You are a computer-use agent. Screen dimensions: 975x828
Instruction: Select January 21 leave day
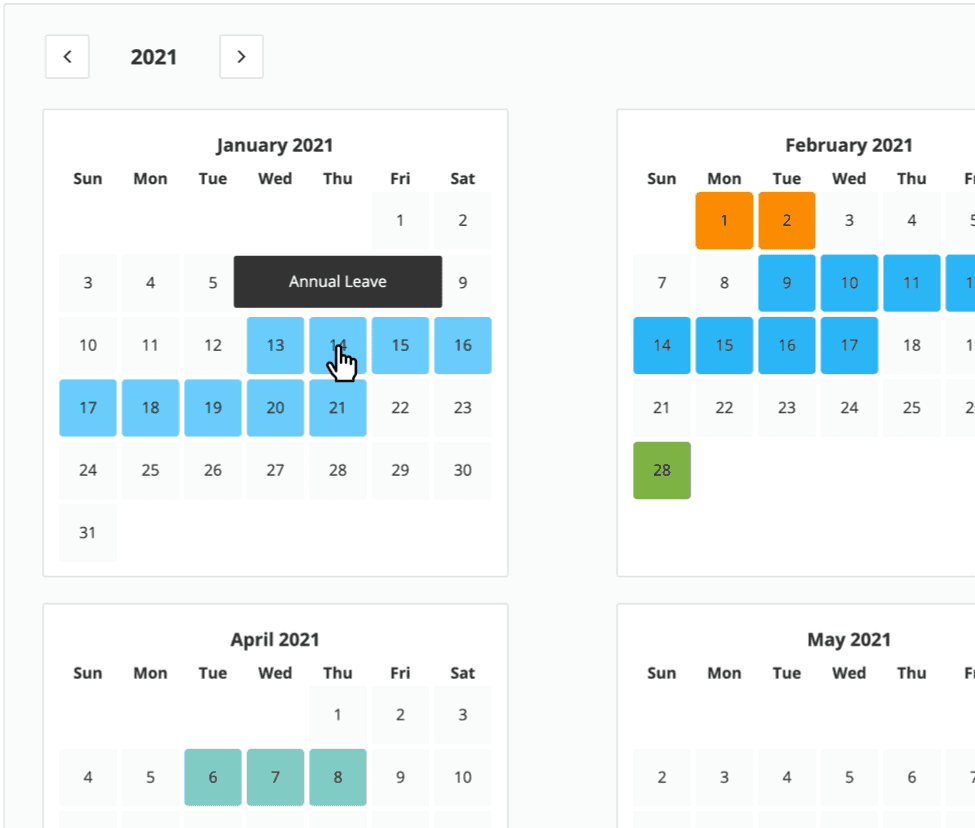click(x=338, y=408)
